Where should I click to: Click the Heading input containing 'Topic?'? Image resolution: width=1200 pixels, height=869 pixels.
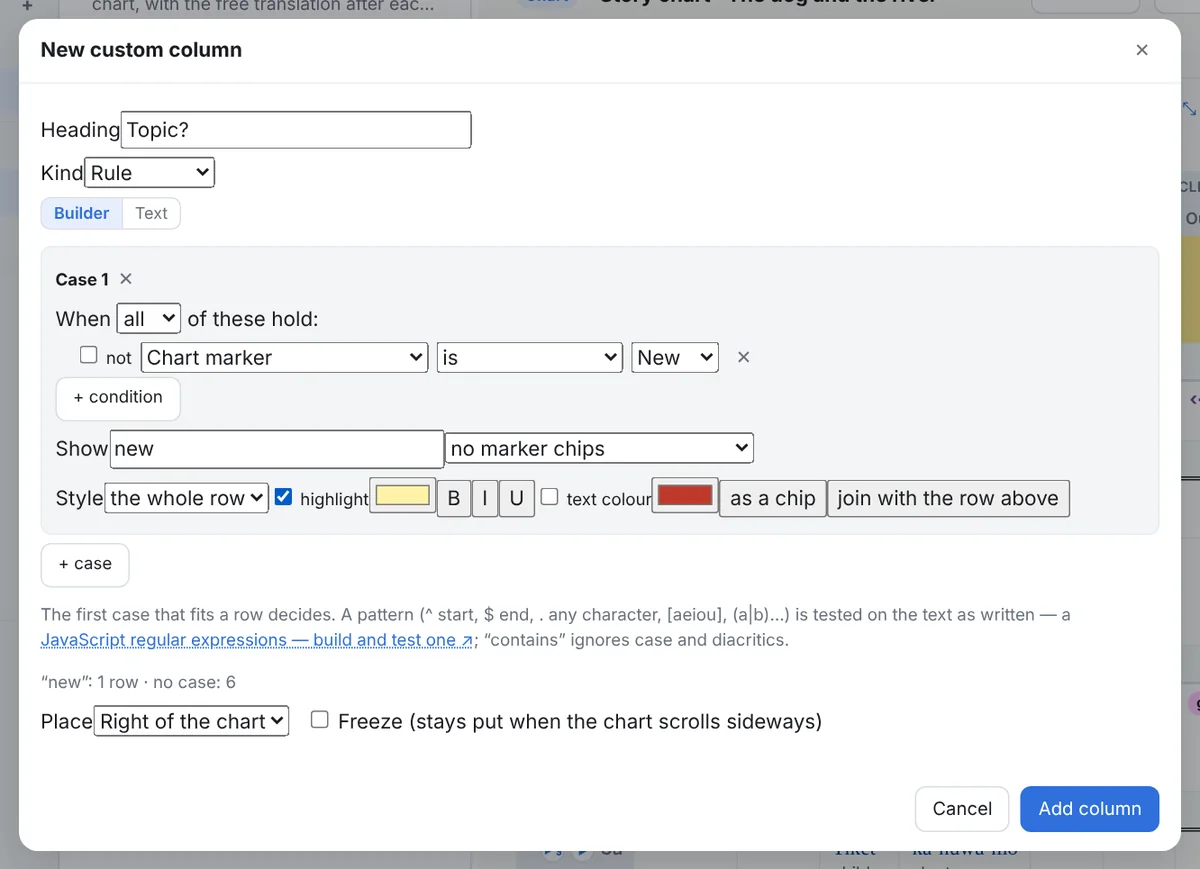tap(296, 130)
